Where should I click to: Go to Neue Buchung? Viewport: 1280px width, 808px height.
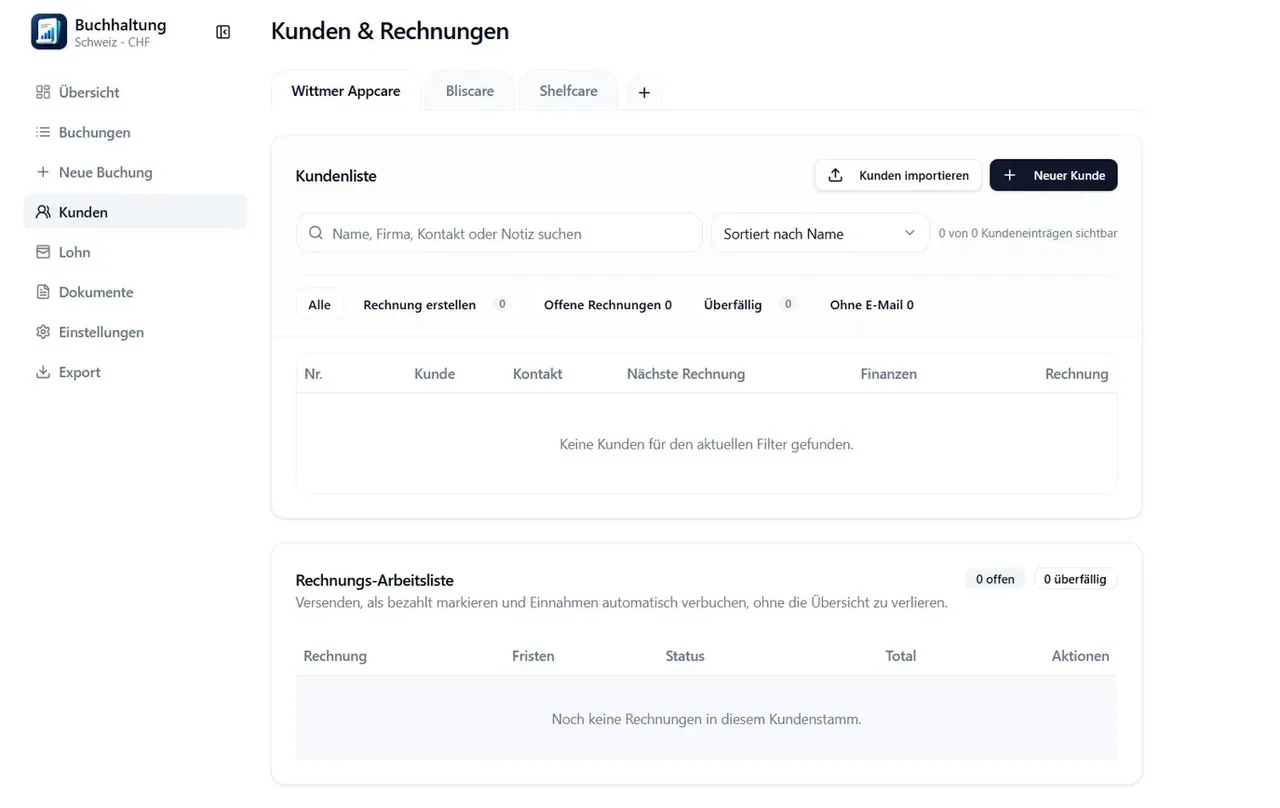point(135,172)
